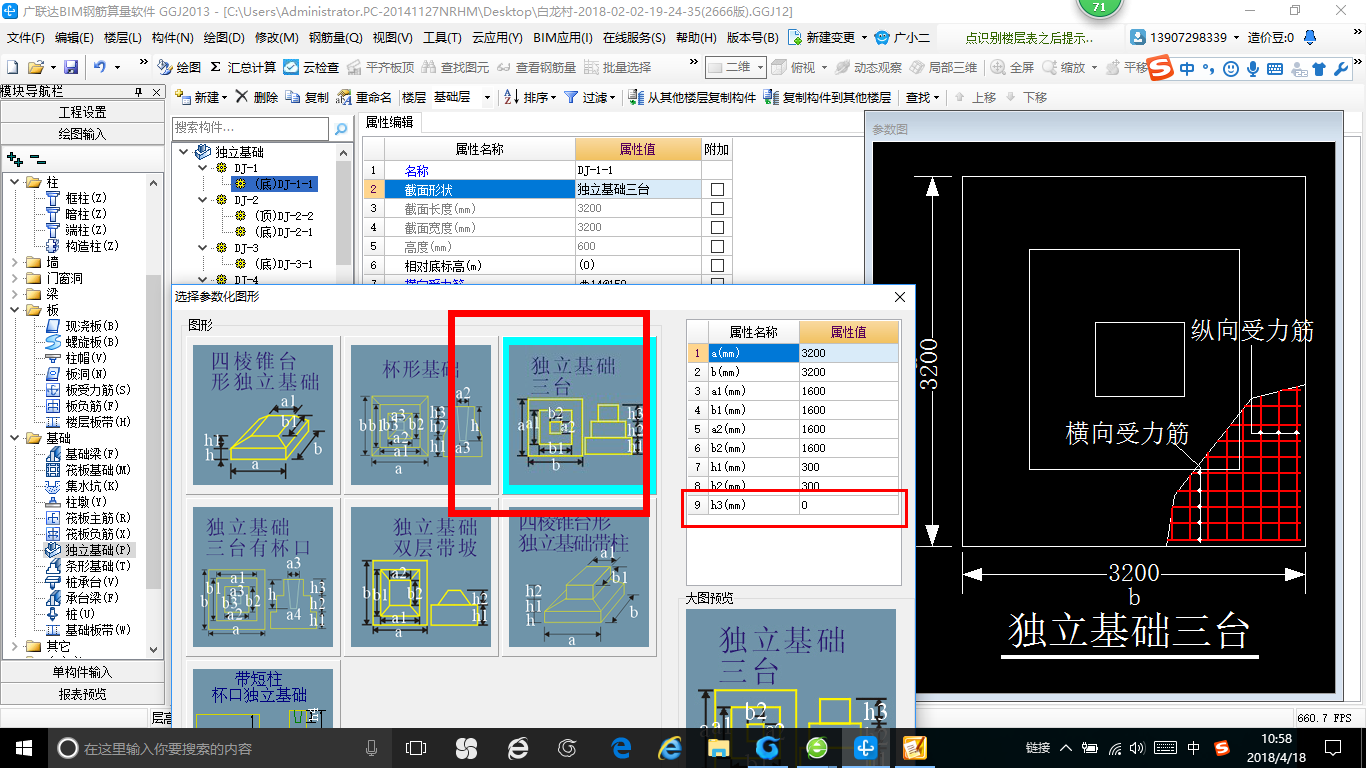Click the Sogou microphone voice icon
The width and height of the screenshot is (1366, 768).
[1252, 69]
